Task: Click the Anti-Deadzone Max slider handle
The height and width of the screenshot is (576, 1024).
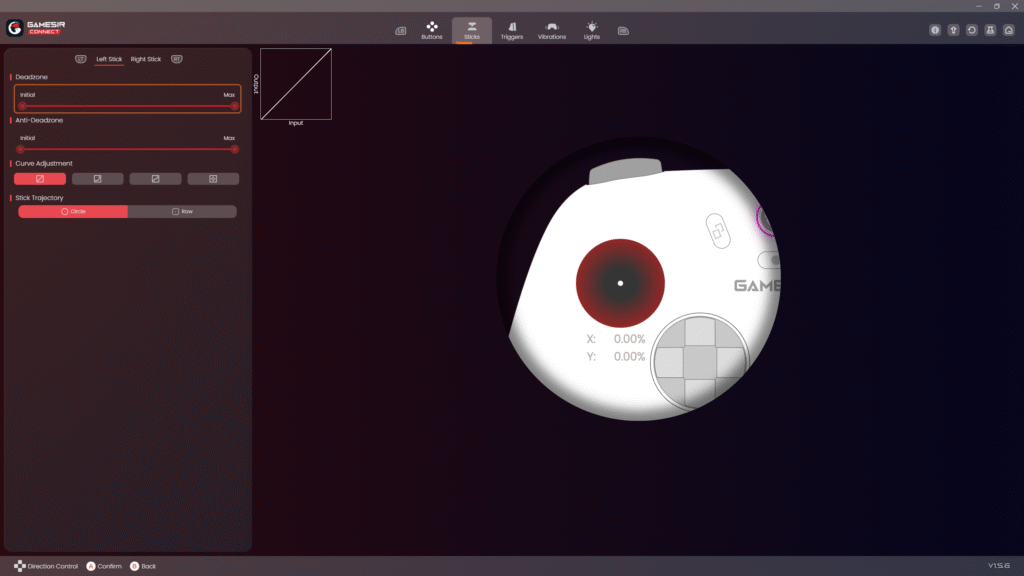Action: (x=234, y=149)
